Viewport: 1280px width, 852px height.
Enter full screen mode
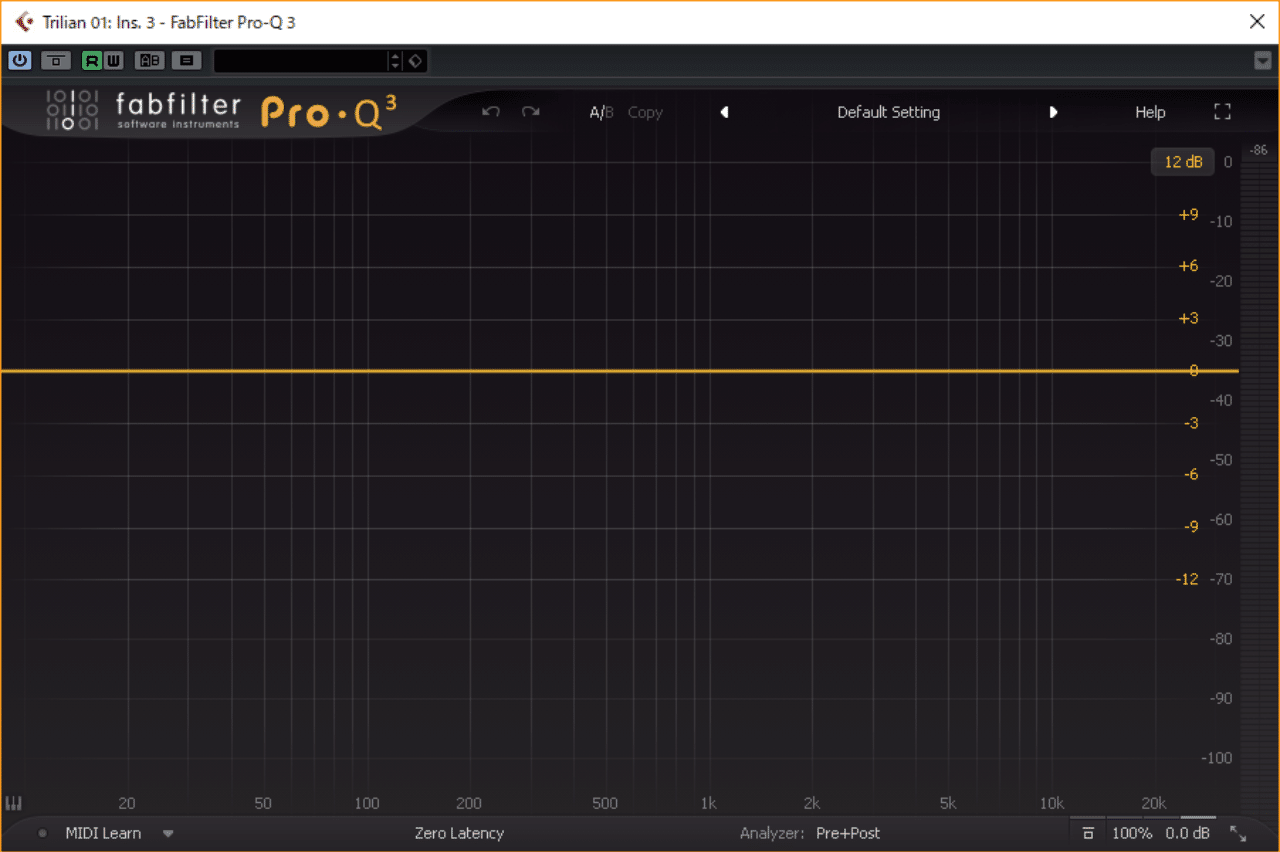1222,112
